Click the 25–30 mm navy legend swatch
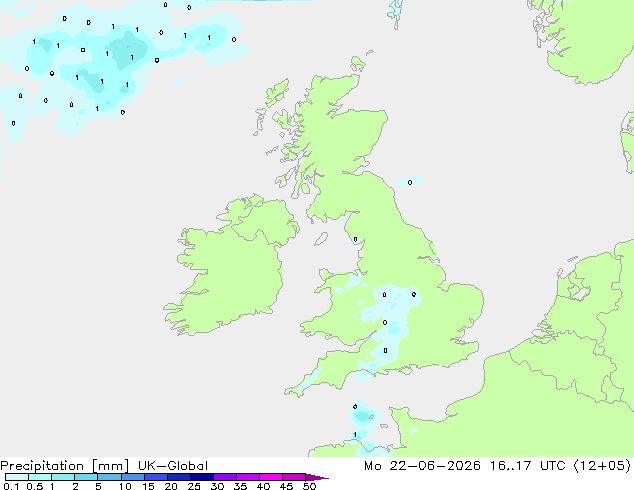634x490 pixels. click(x=201, y=477)
